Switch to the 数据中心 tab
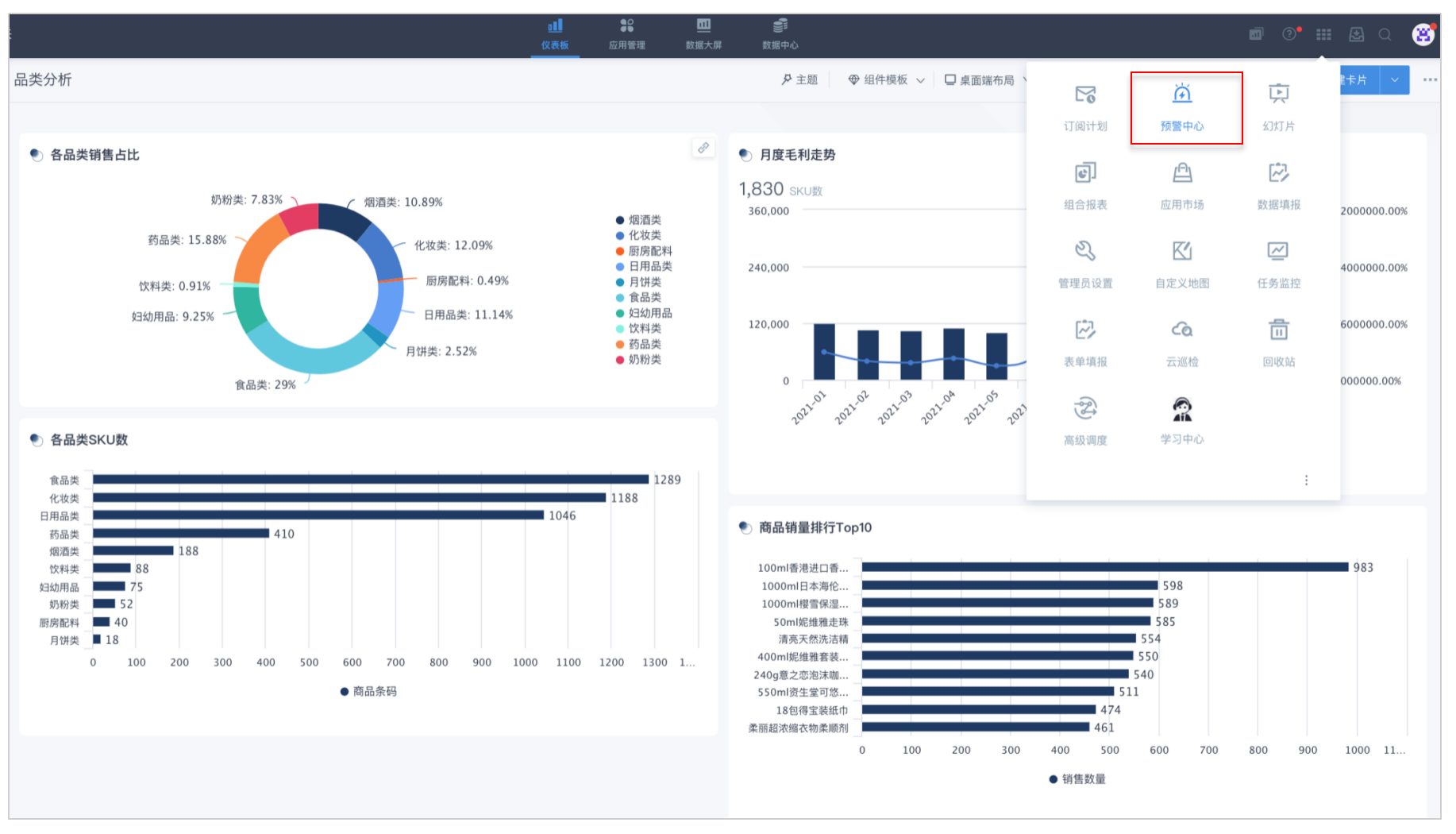The width and height of the screenshot is (1456, 834). (x=780, y=34)
